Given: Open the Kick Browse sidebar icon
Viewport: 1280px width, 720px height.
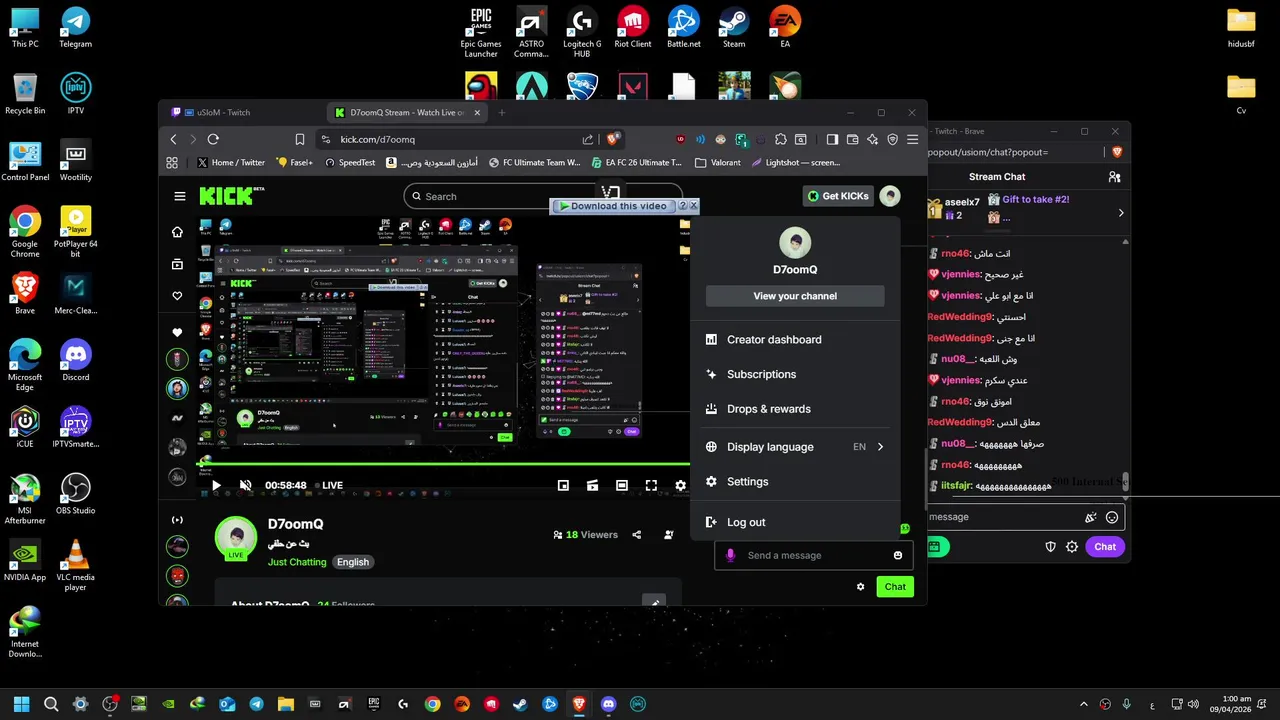Looking at the screenshot, I should [177, 264].
